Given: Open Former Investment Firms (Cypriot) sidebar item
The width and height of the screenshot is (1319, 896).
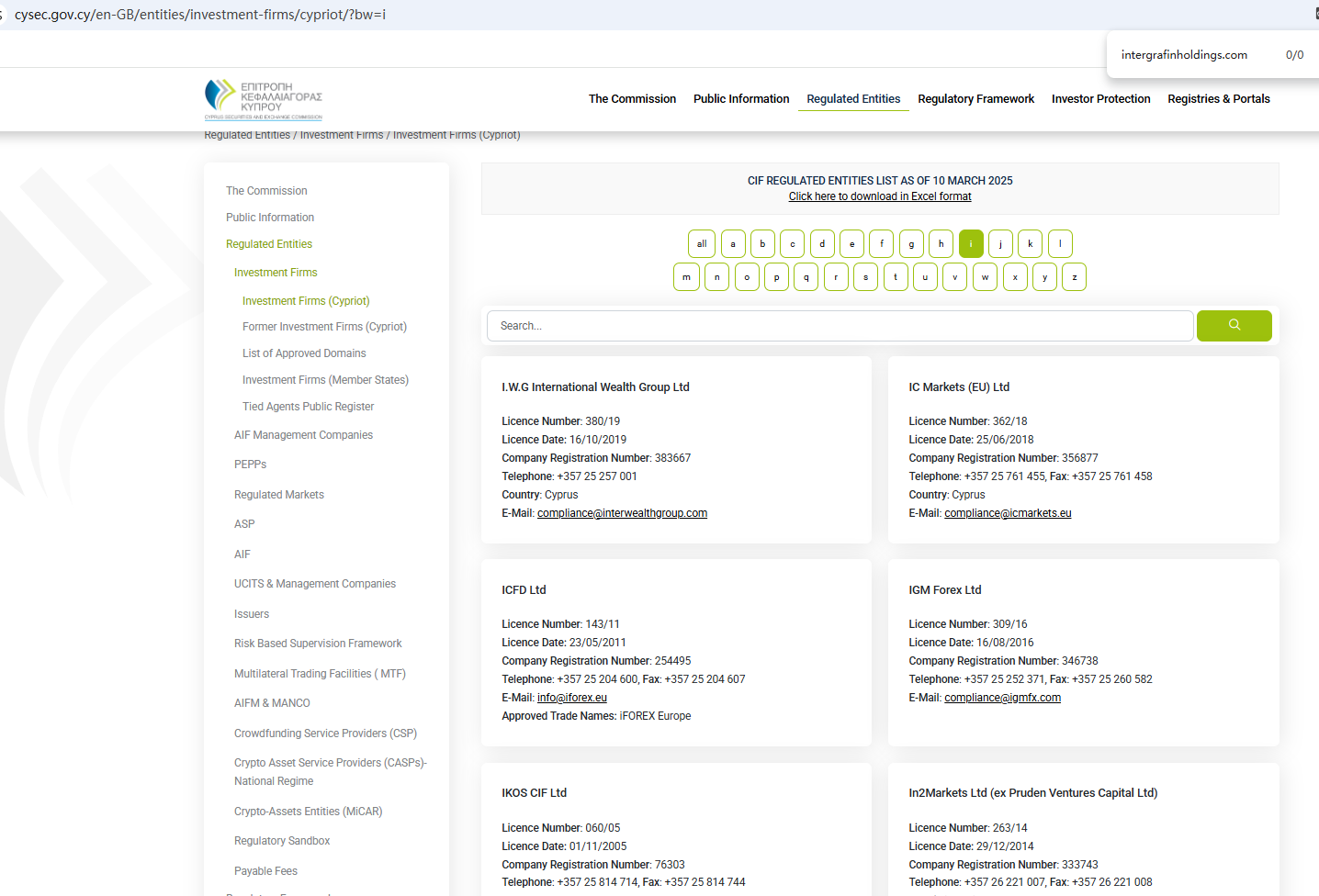Looking at the screenshot, I should pyautogui.click(x=324, y=327).
